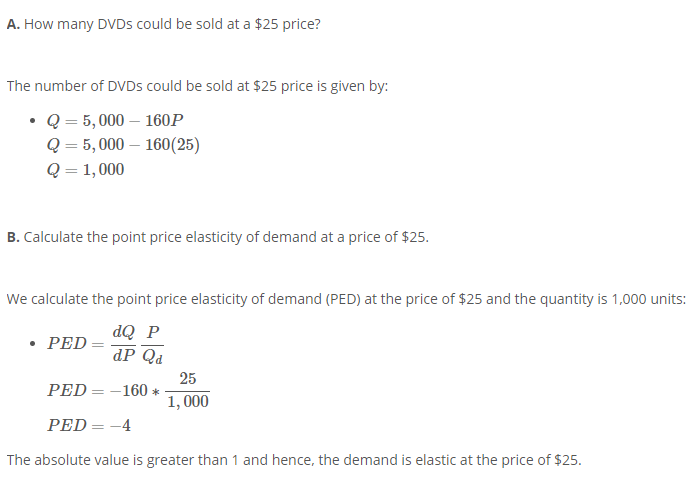Click the words 'quantity is 1,000 units'
693x484 pixels.
(x=613, y=299)
